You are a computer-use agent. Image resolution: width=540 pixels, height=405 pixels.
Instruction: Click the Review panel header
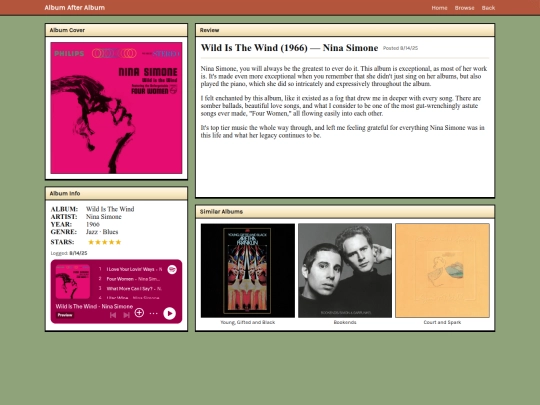[x=345, y=30]
